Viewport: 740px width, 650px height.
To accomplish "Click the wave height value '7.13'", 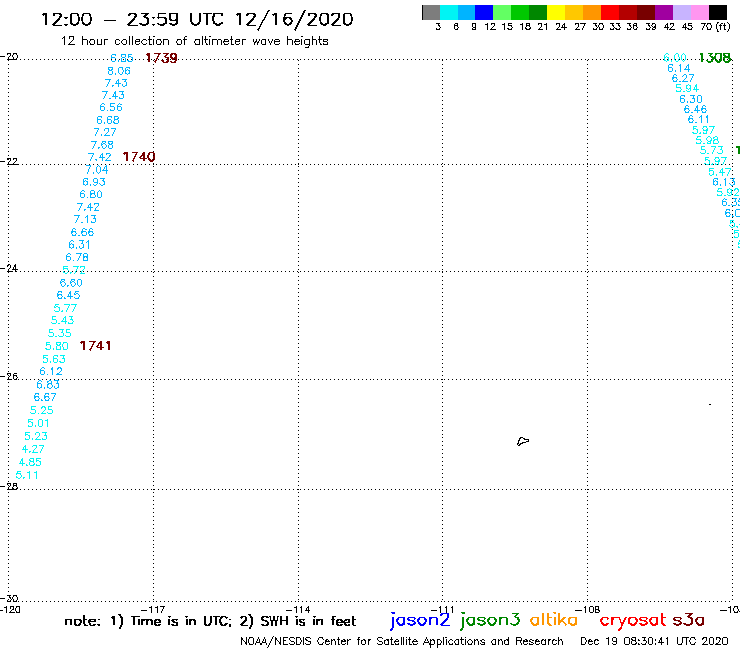I will (85, 219).
